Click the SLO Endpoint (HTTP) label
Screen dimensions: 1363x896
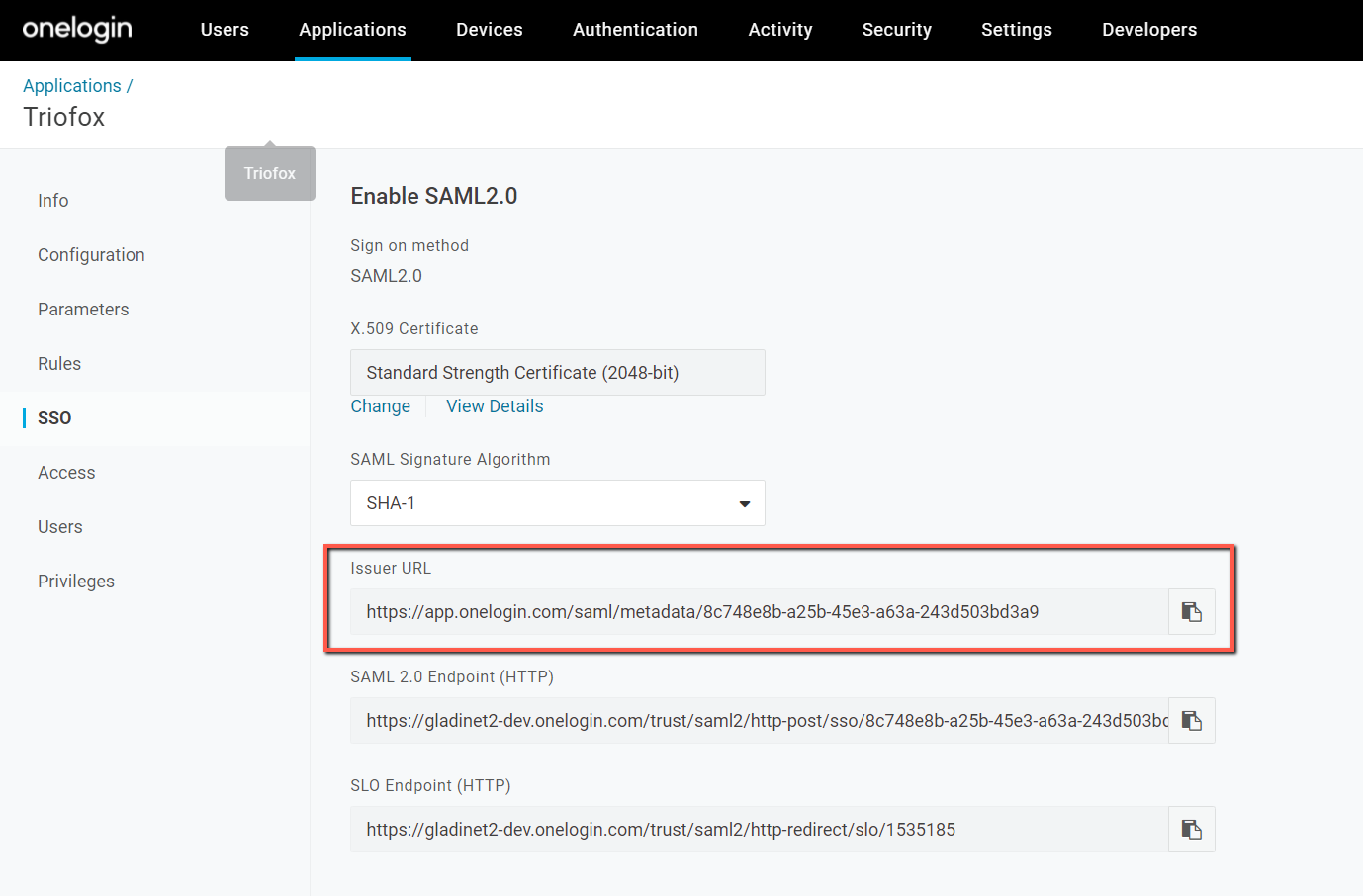(x=430, y=785)
